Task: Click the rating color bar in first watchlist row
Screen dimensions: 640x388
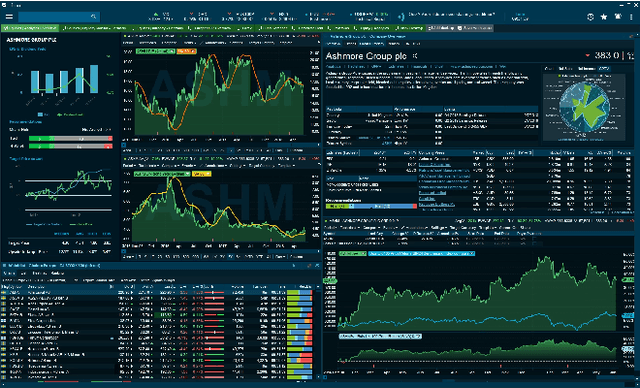Action: (299, 293)
